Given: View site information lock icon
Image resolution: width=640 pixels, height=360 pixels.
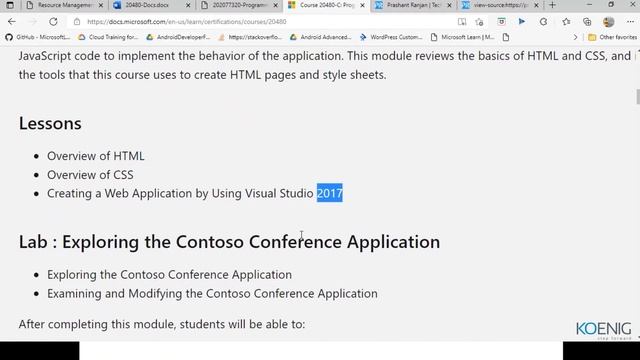Looking at the screenshot, I should click(77, 22).
